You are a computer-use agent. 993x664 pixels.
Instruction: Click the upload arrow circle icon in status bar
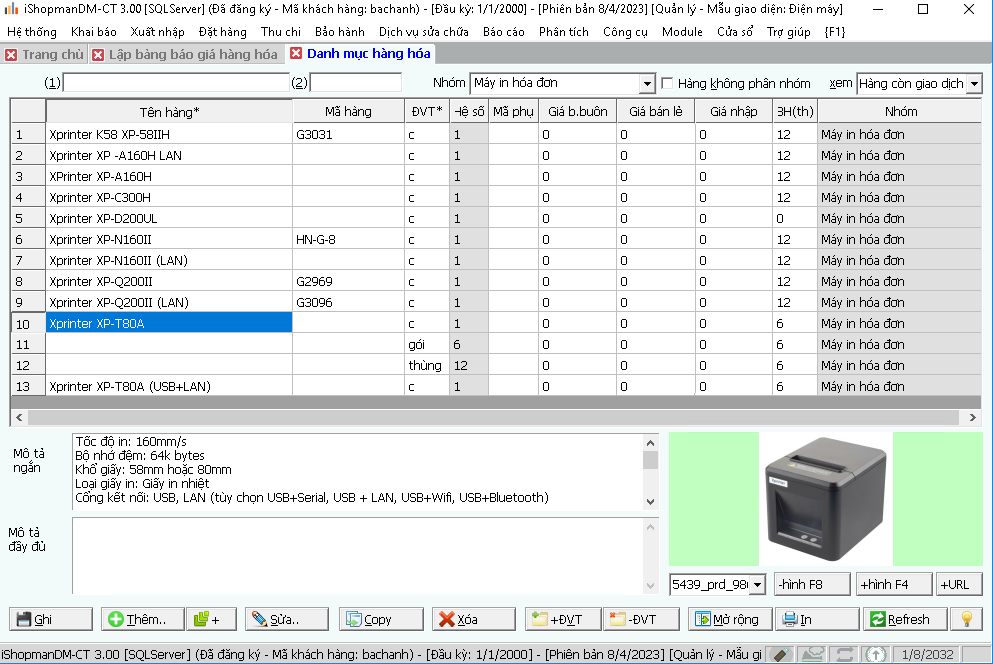(x=876, y=654)
